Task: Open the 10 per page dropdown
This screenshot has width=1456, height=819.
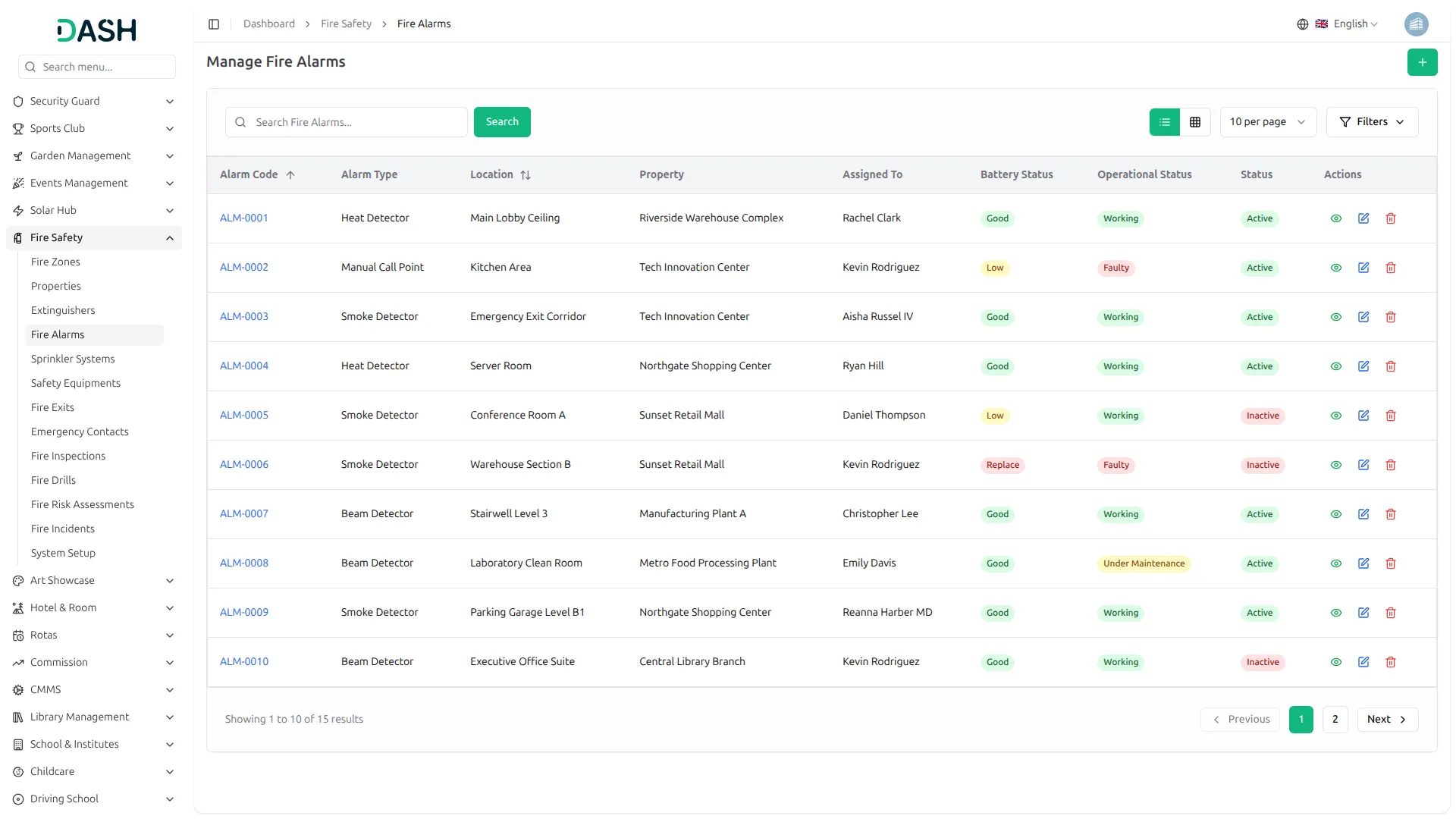Action: click(1267, 122)
